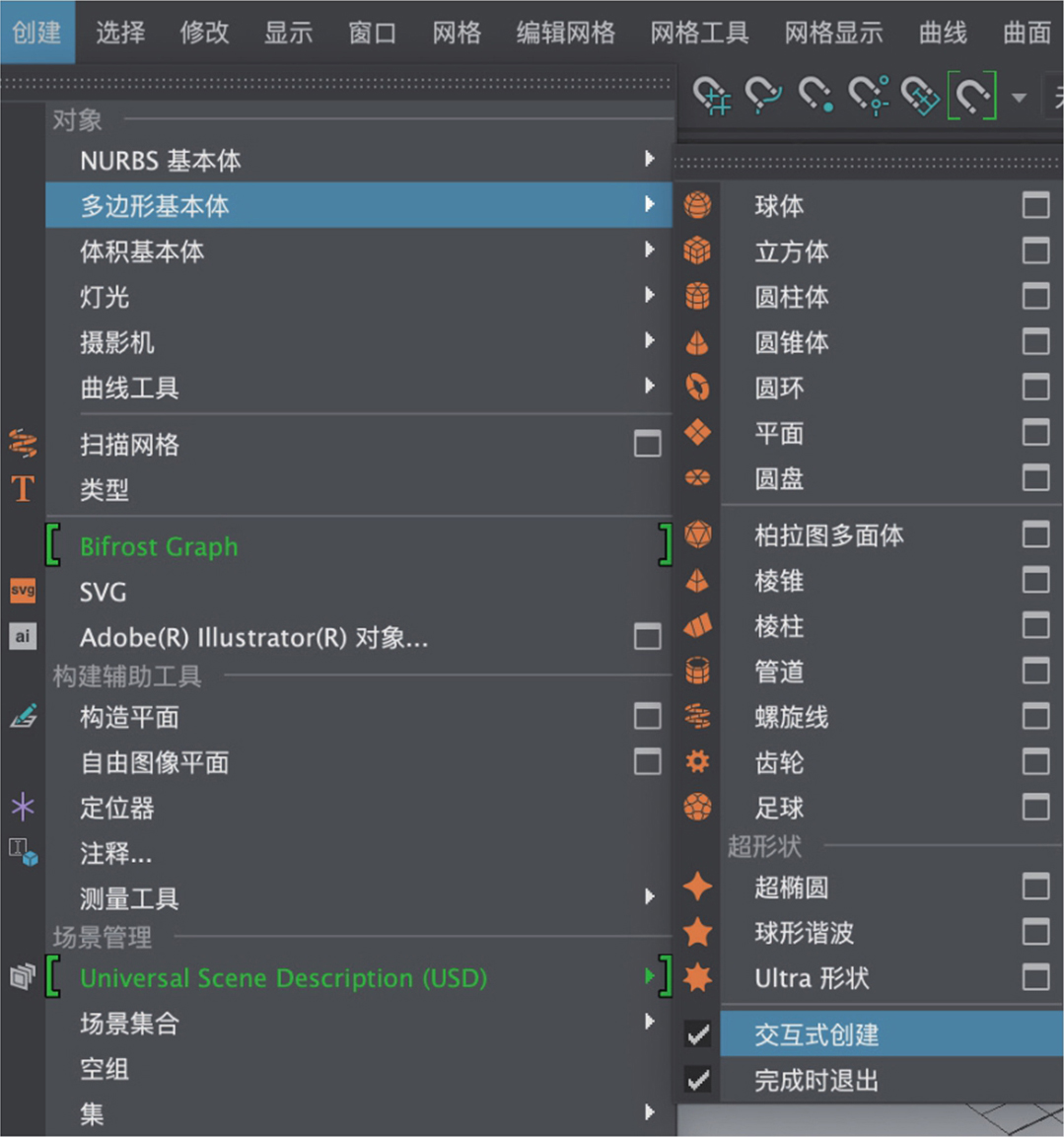The image size is (1064, 1137).
Task: Click the gear icon beside 齿轮
Action: click(698, 761)
